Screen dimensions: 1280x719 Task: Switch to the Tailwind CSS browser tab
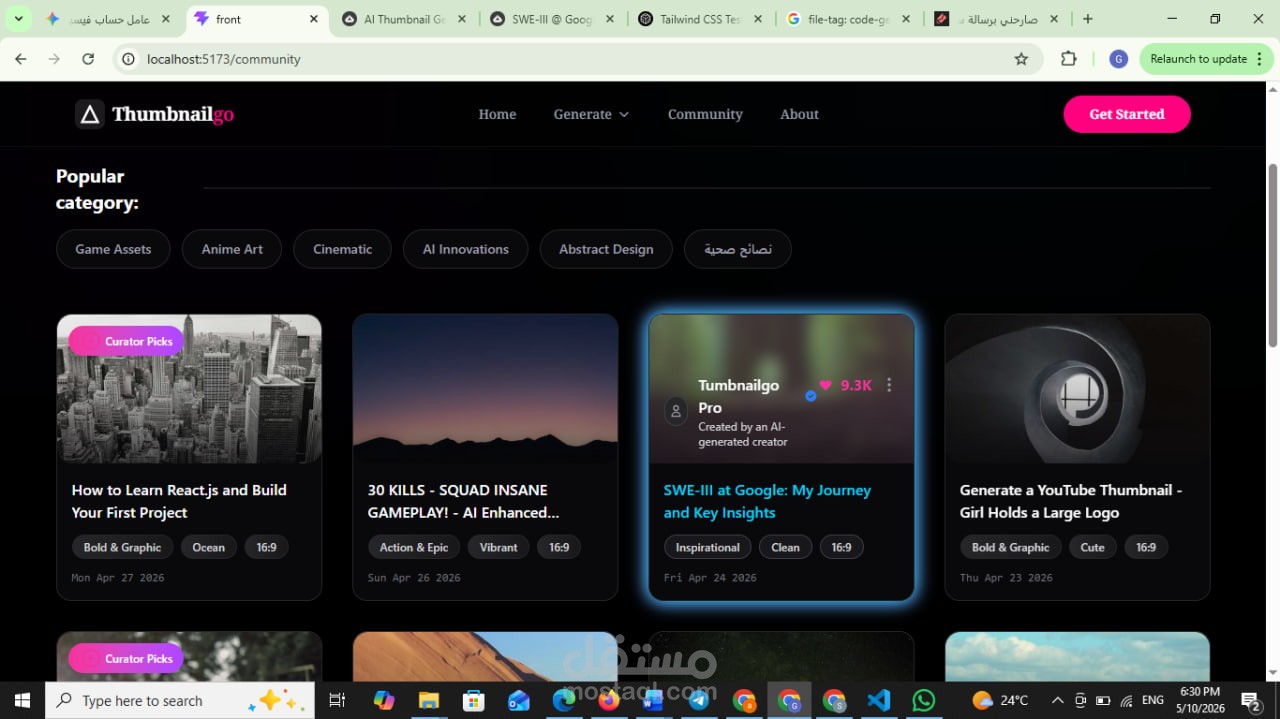[701, 19]
